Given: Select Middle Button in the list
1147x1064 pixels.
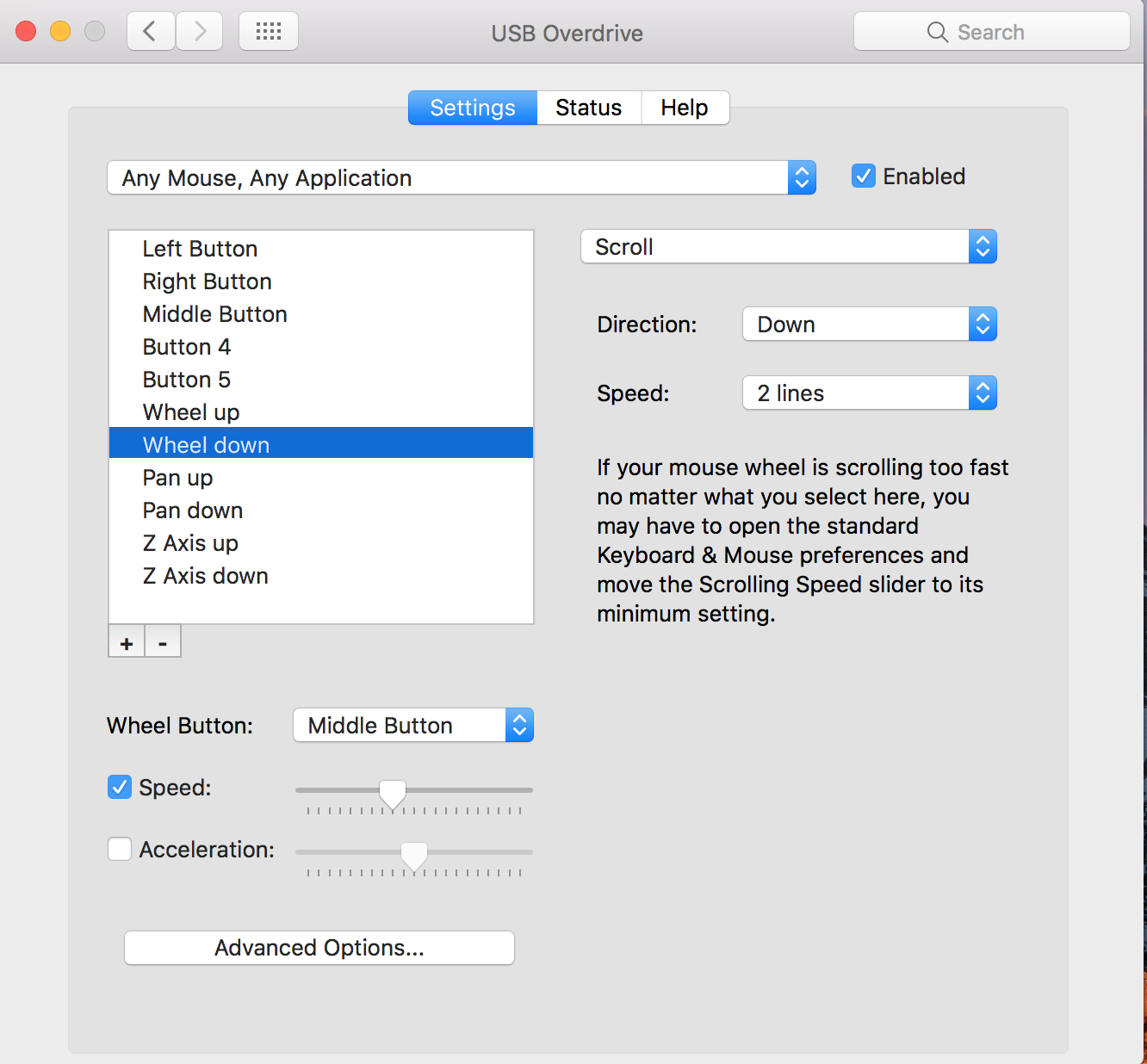Looking at the screenshot, I should click(x=321, y=314).
